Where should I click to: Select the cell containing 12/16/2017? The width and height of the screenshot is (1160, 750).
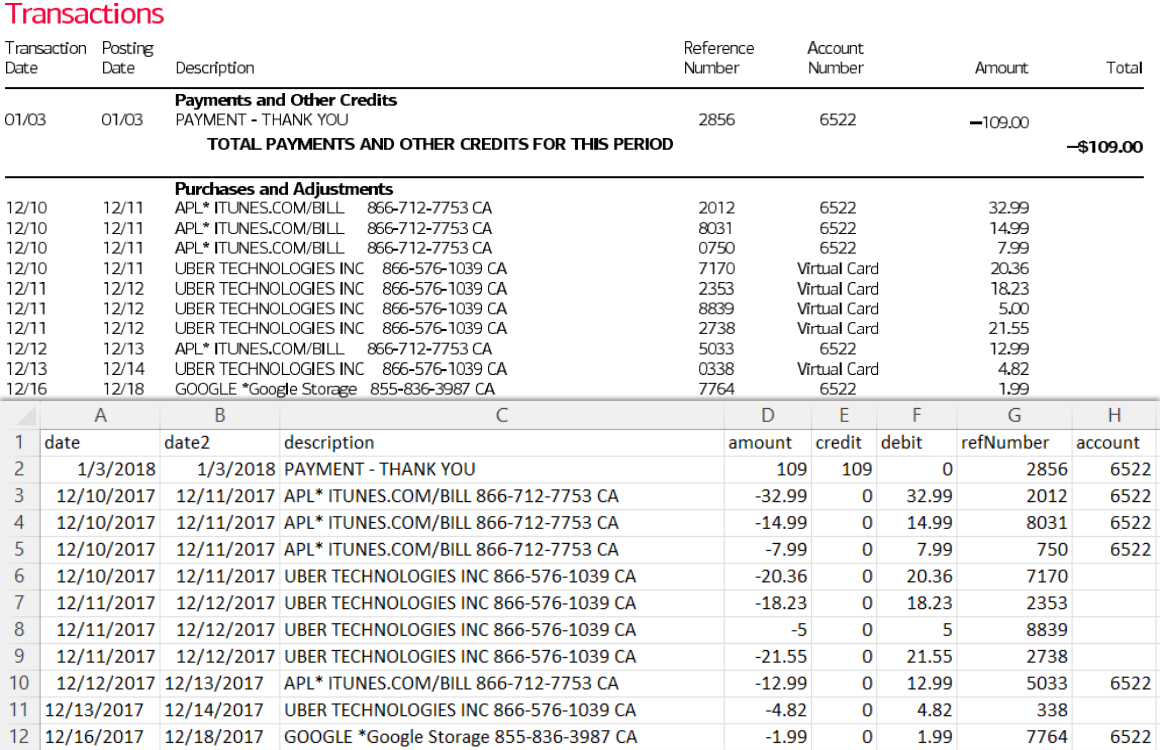(100, 736)
